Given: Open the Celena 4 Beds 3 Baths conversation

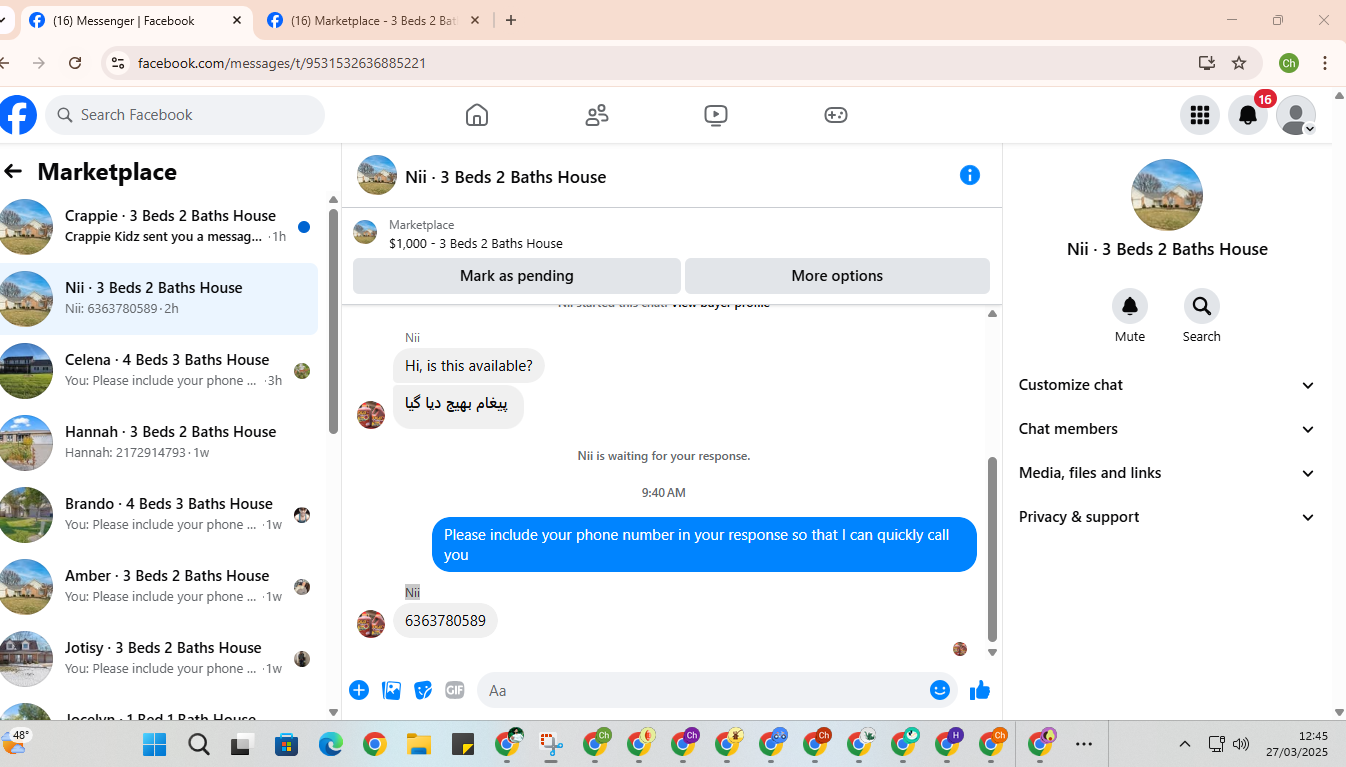Looking at the screenshot, I should (159, 371).
